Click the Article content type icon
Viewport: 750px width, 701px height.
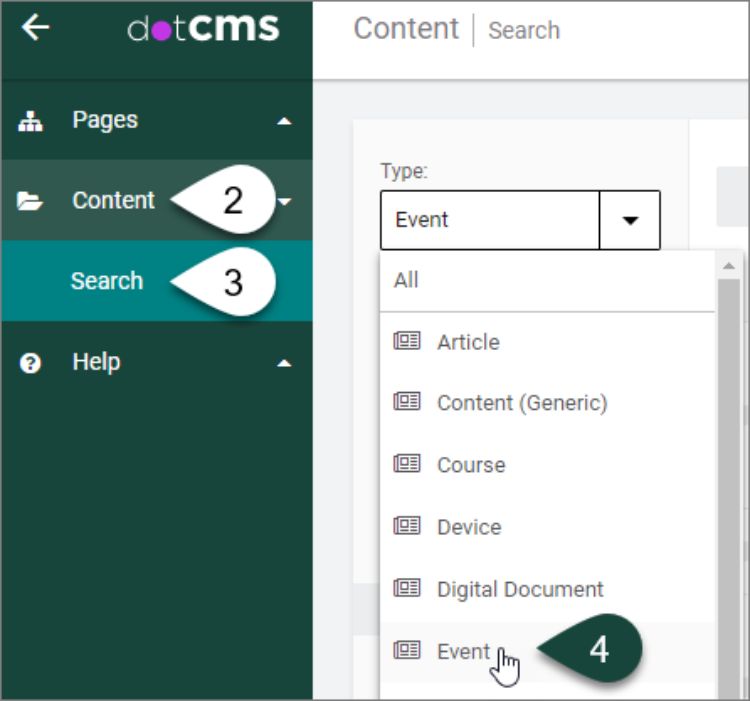(407, 341)
